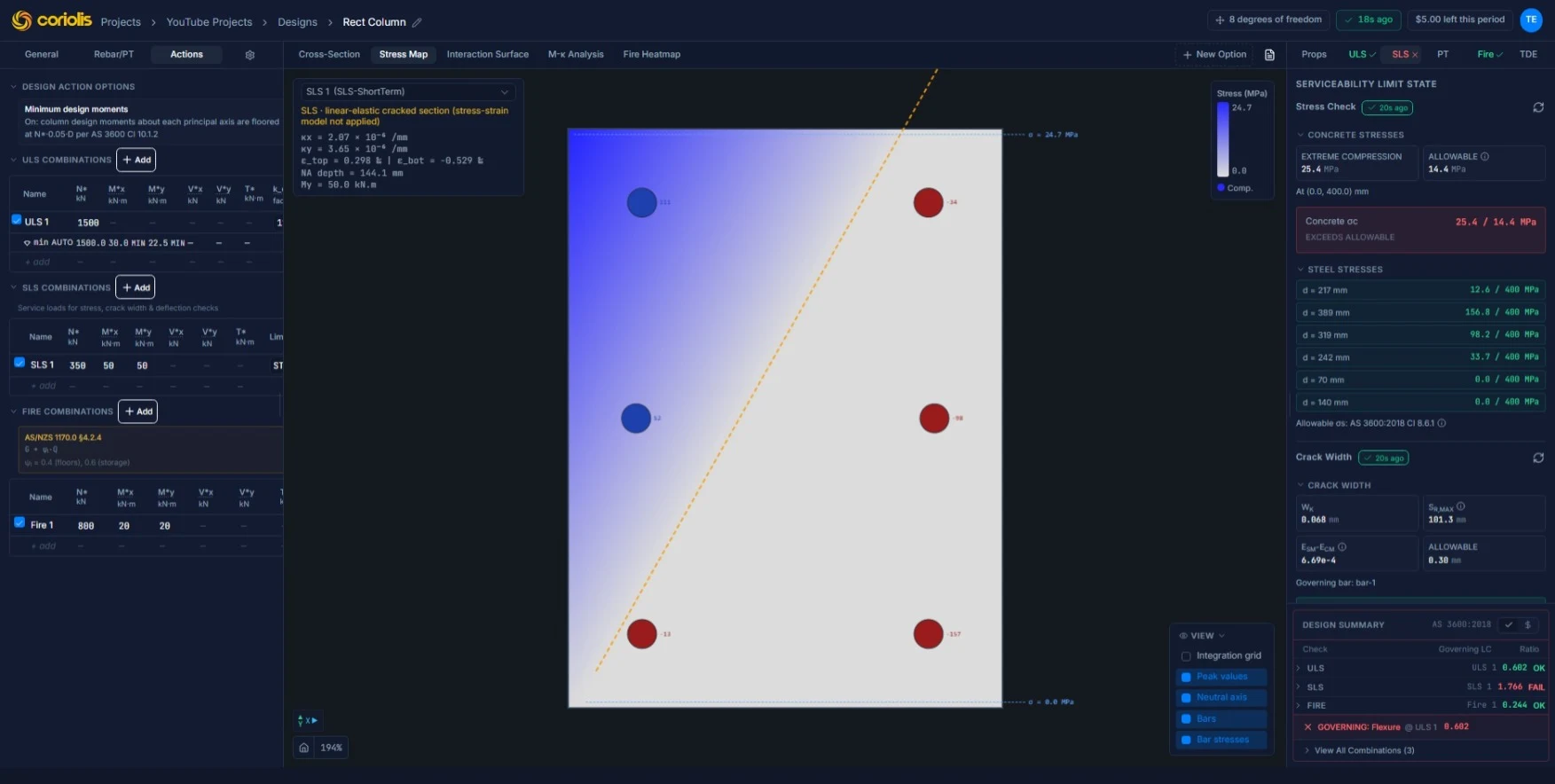Click the Stress (MPa) color scale bar
1555x784 pixels.
tap(1222, 139)
